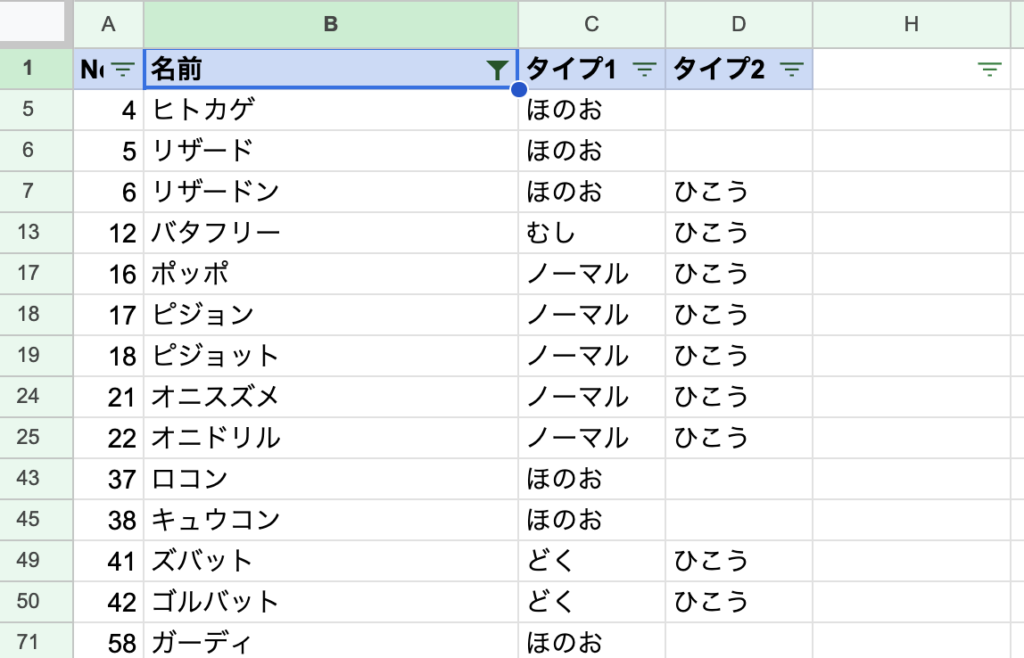
Task: Select row header 24
Action: coord(36,397)
